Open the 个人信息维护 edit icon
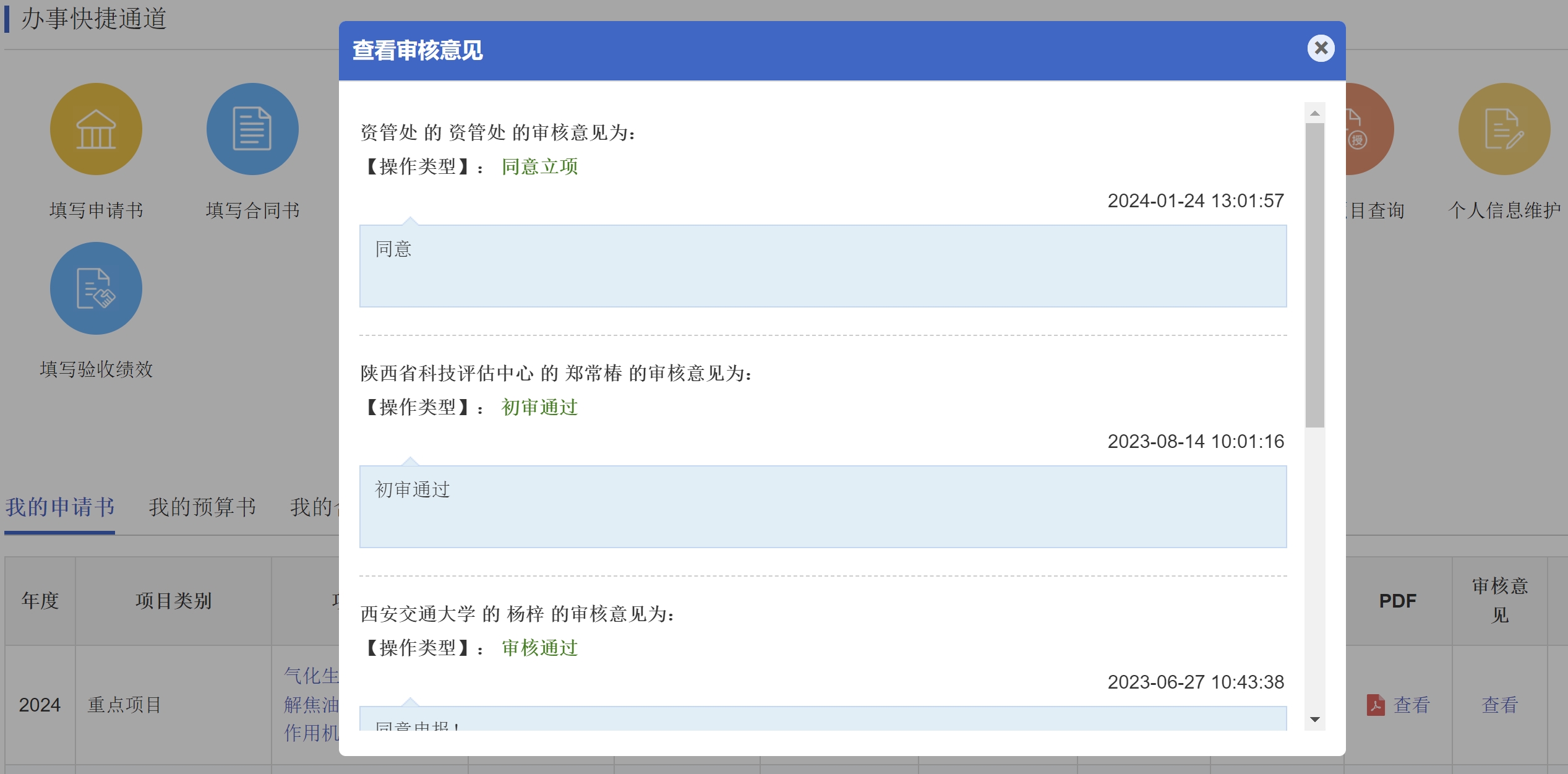The width and height of the screenshot is (1568, 774). [x=1504, y=129]
